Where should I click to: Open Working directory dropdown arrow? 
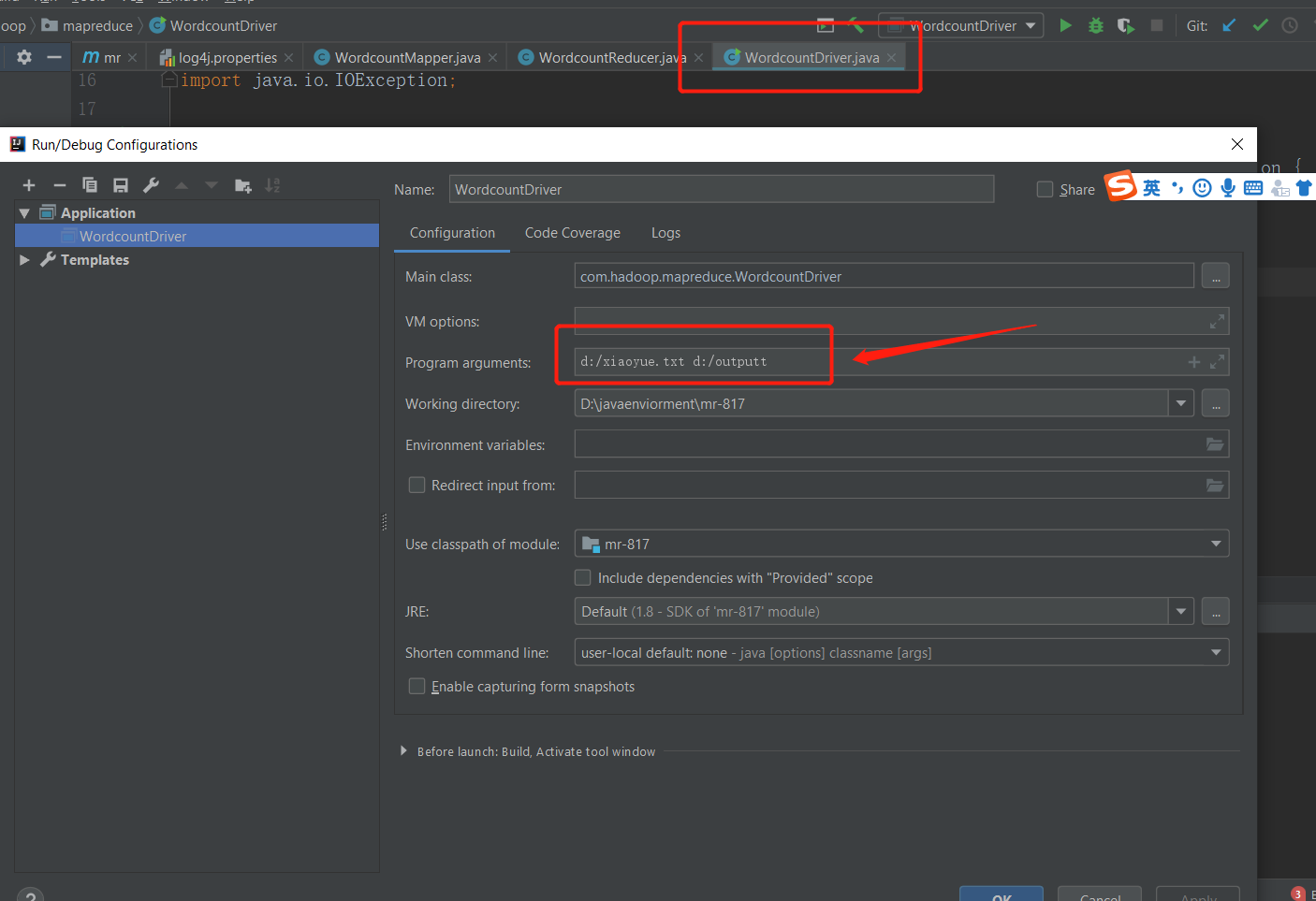[x=1181, y=403]
